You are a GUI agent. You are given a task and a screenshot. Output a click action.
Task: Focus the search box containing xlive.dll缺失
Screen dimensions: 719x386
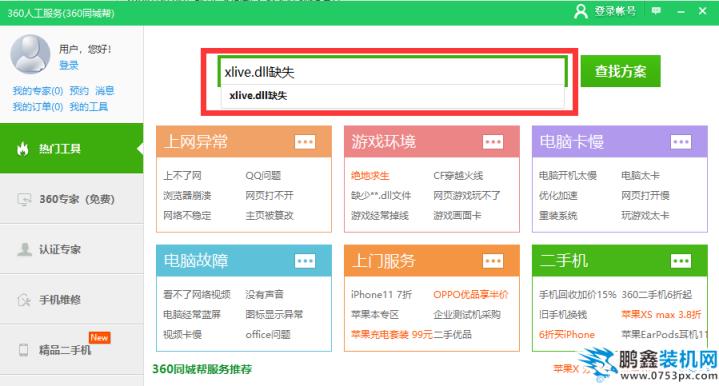coord(392,72)
